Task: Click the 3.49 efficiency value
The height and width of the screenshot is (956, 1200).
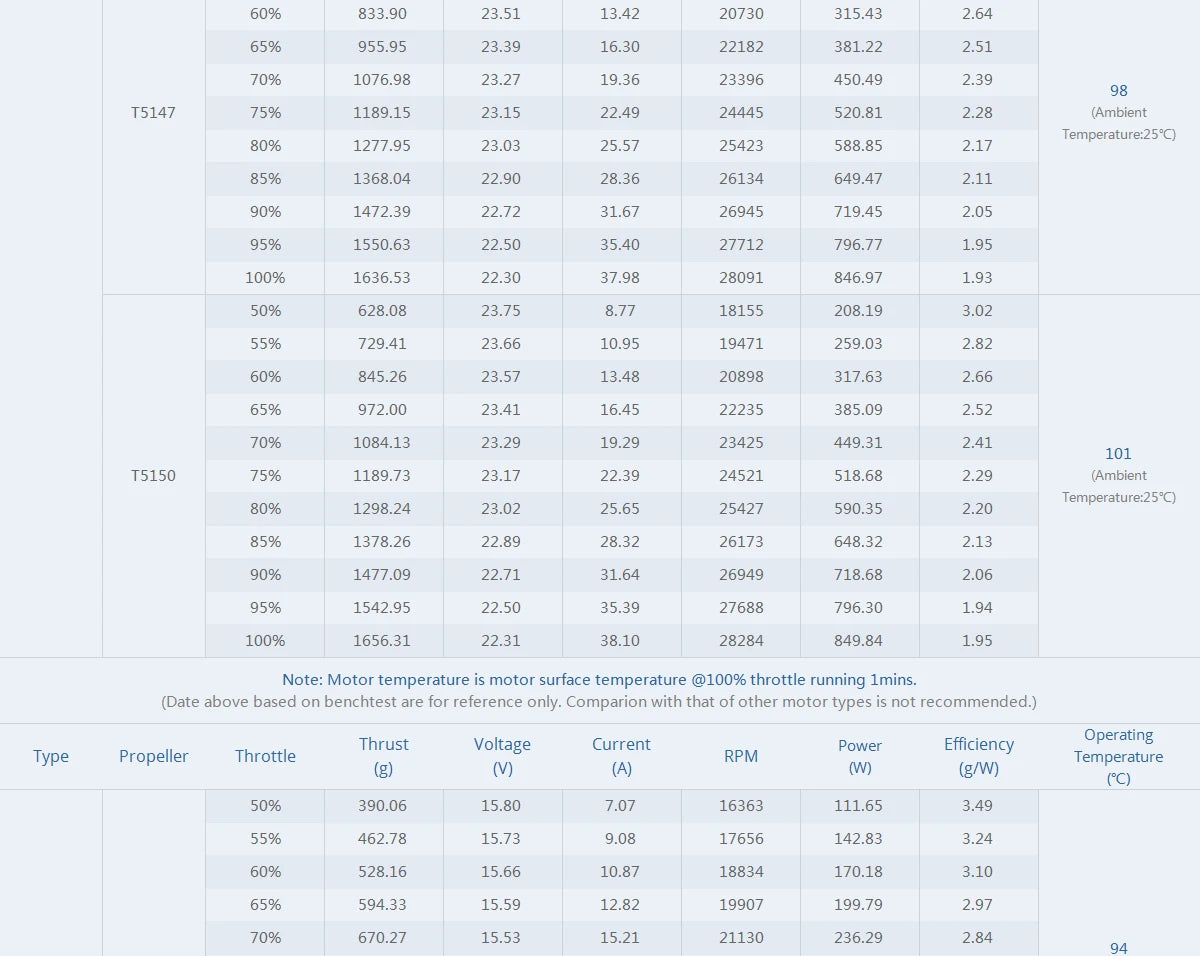Action: point(977,806)
